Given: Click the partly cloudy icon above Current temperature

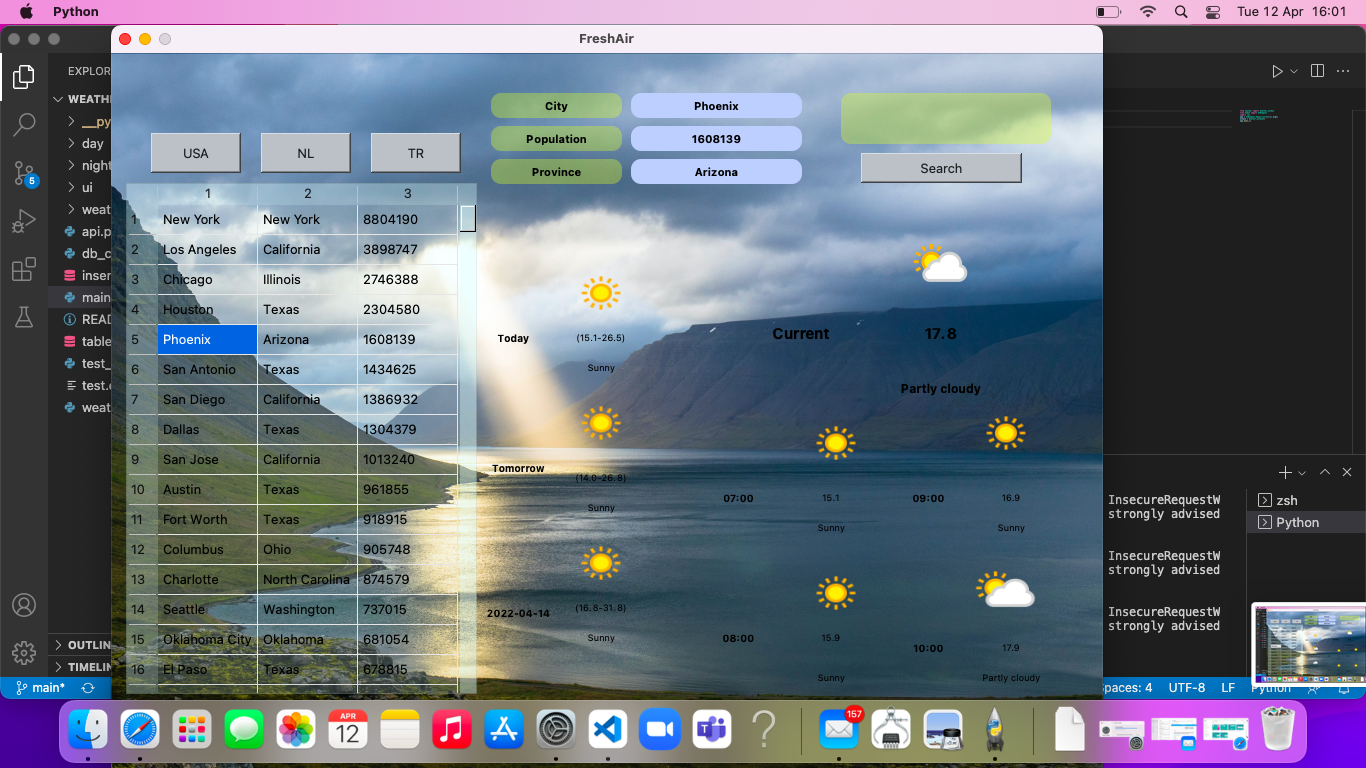Looking at the screenshot, I should click(x=940, y=263).
